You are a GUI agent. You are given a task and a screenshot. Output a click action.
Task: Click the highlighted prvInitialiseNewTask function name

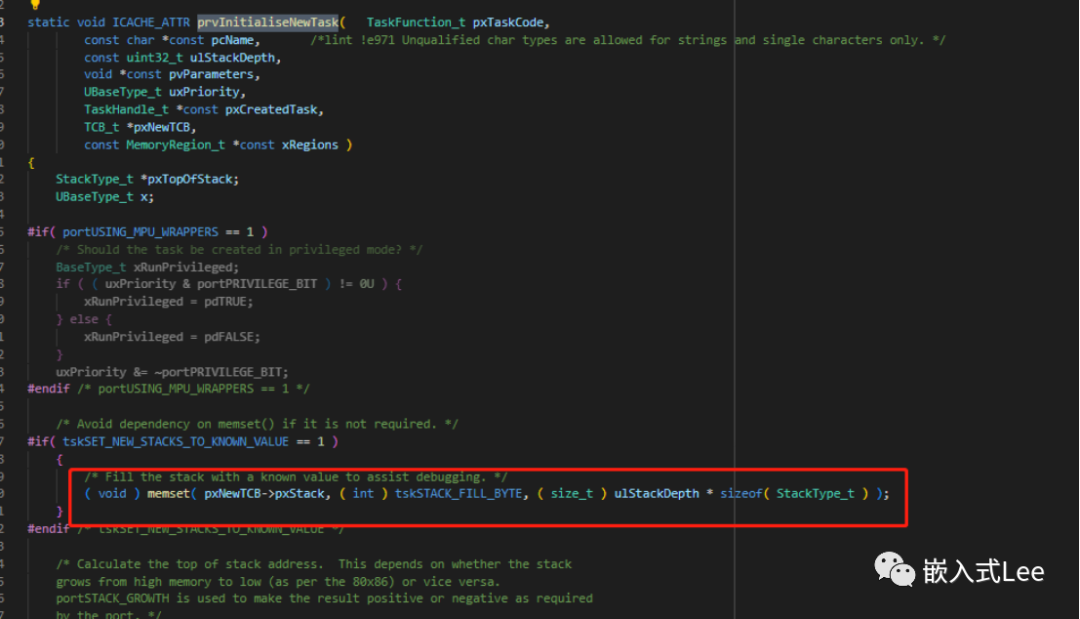click(x=268, y=22)
